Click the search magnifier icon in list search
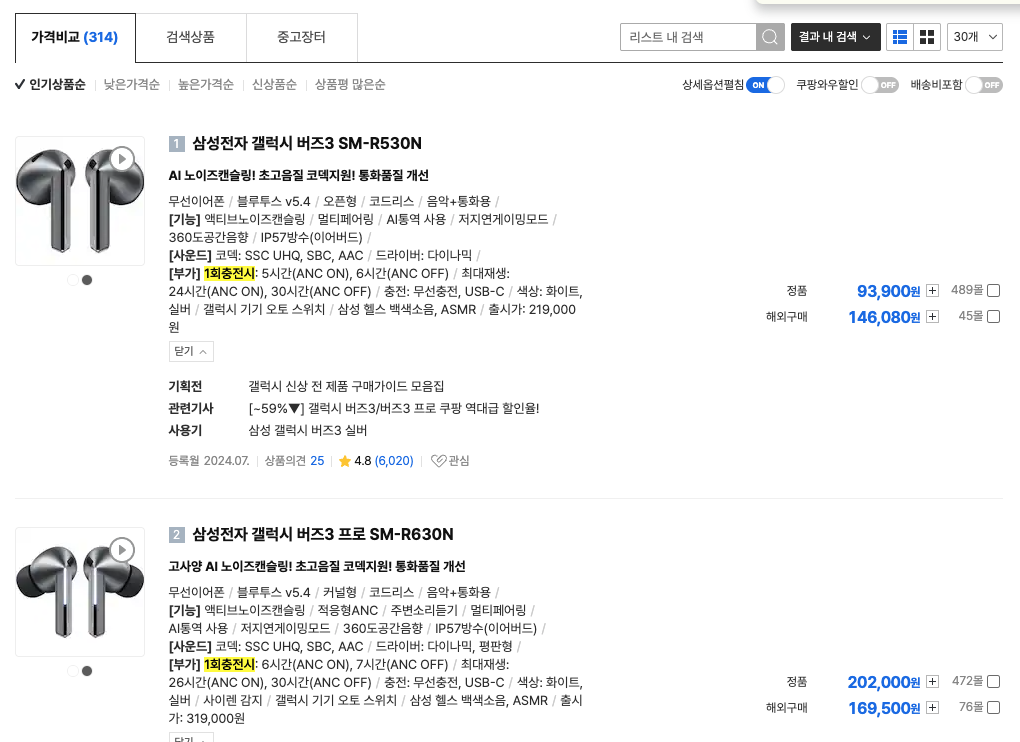 [770, 37]
